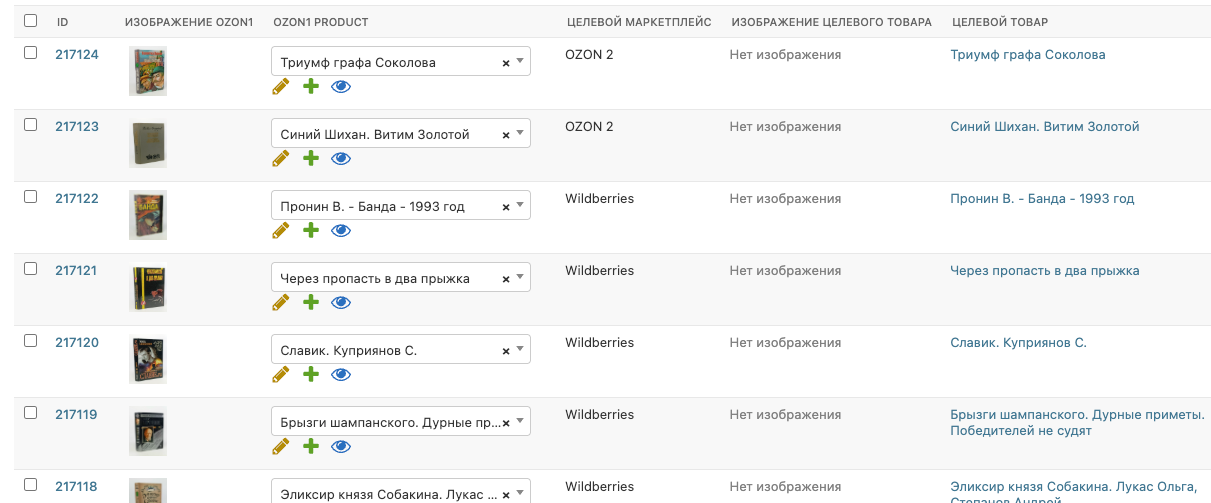
Task: Click the pencil edit icon for Триумф графа Соколова
Action: pyautogui.click(x=281, y=87)
